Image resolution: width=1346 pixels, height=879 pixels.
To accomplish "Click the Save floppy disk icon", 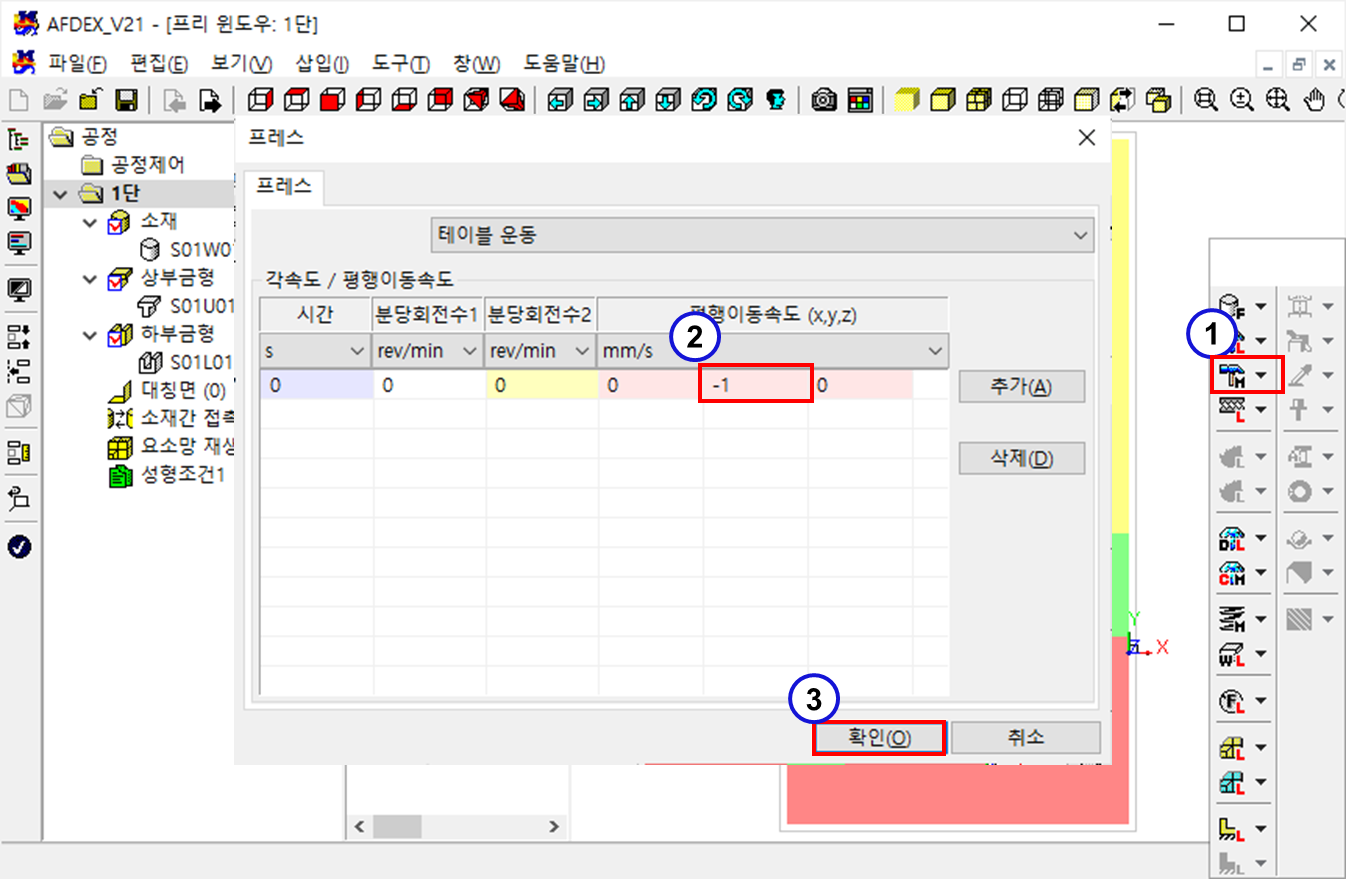I will [126, 100].
